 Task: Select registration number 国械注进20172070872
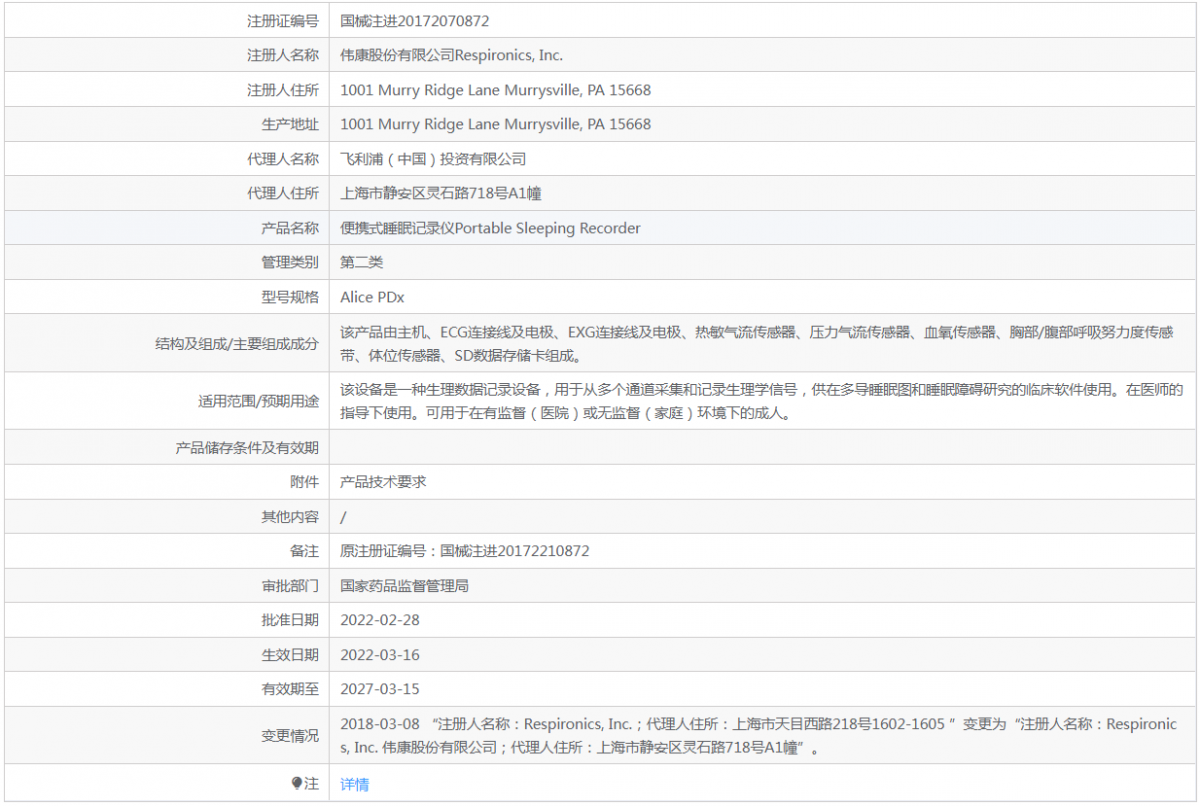[x=415, y=21]
